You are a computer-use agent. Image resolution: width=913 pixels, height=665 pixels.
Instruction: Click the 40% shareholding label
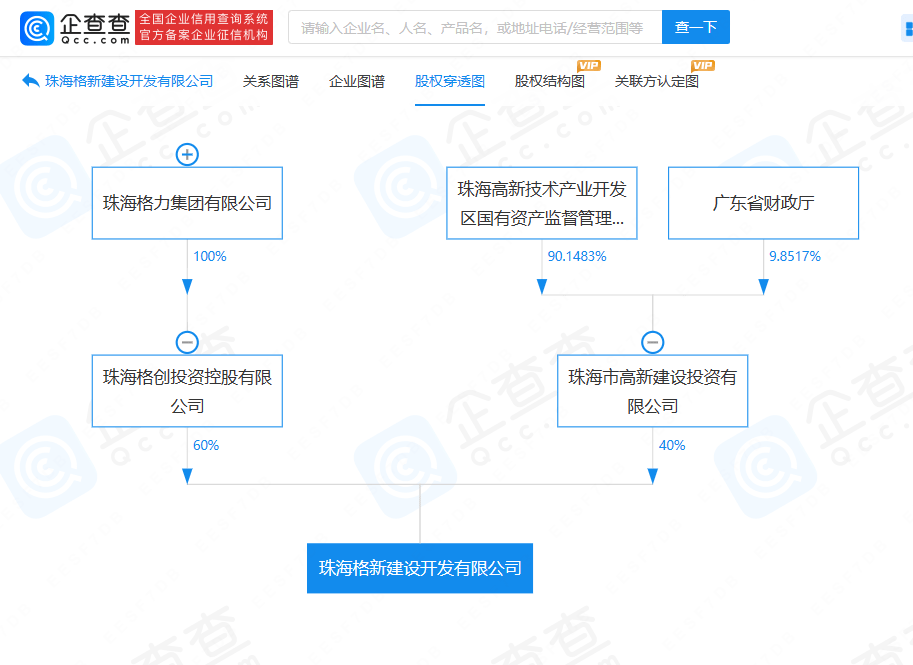point(672,445)
